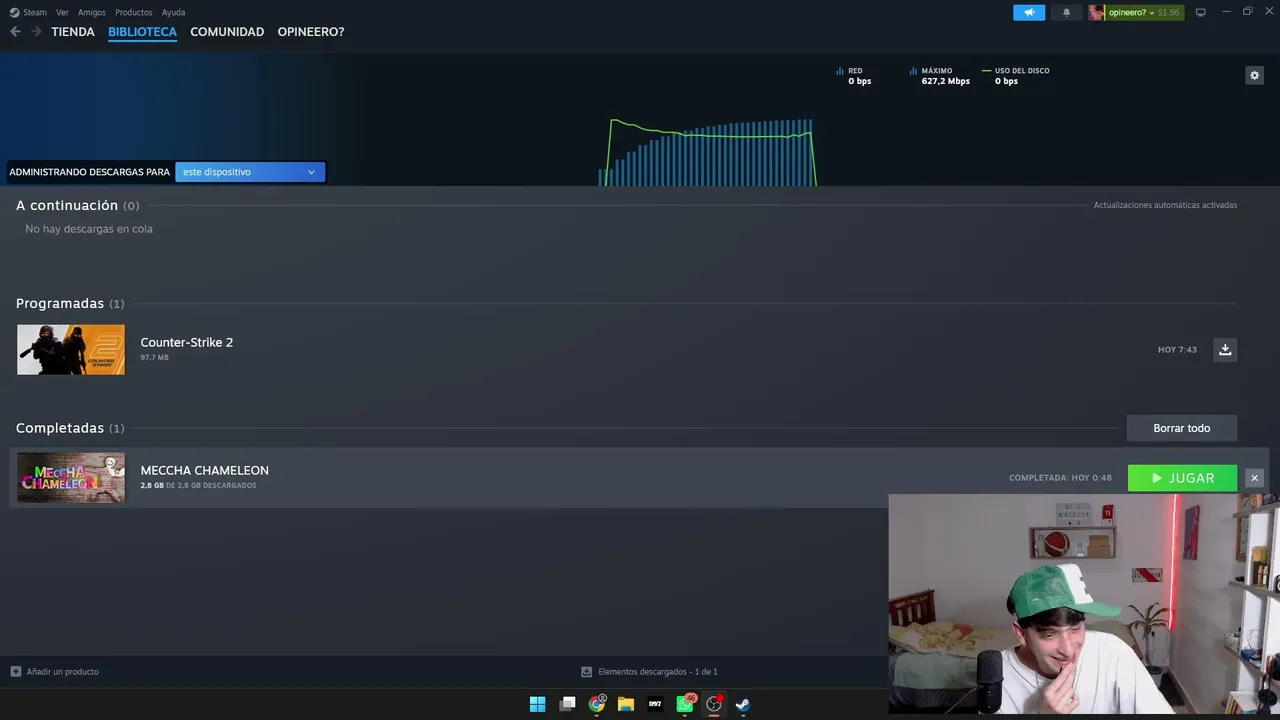This screenshot has width=1280, height=720.
Task: Click the Steam icon in the taskbar
Action: tap(743, 704)
